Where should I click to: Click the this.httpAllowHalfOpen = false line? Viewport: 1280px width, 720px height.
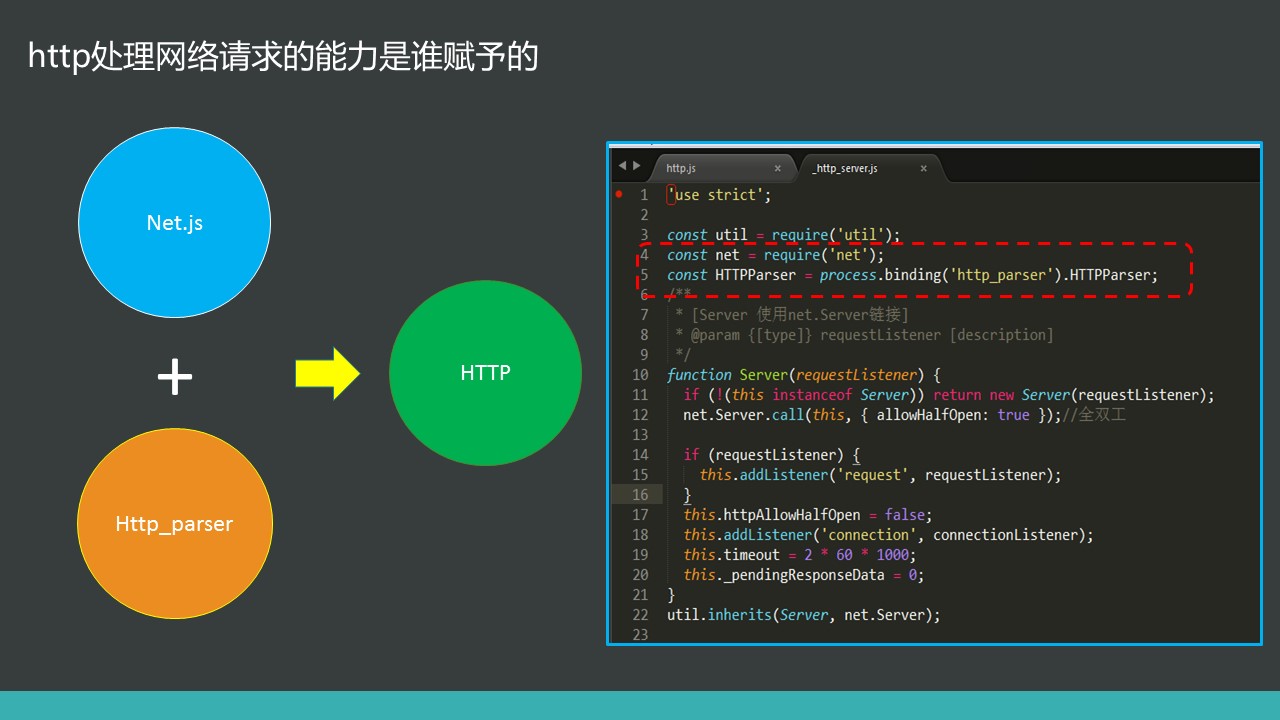tap(808, 515)
